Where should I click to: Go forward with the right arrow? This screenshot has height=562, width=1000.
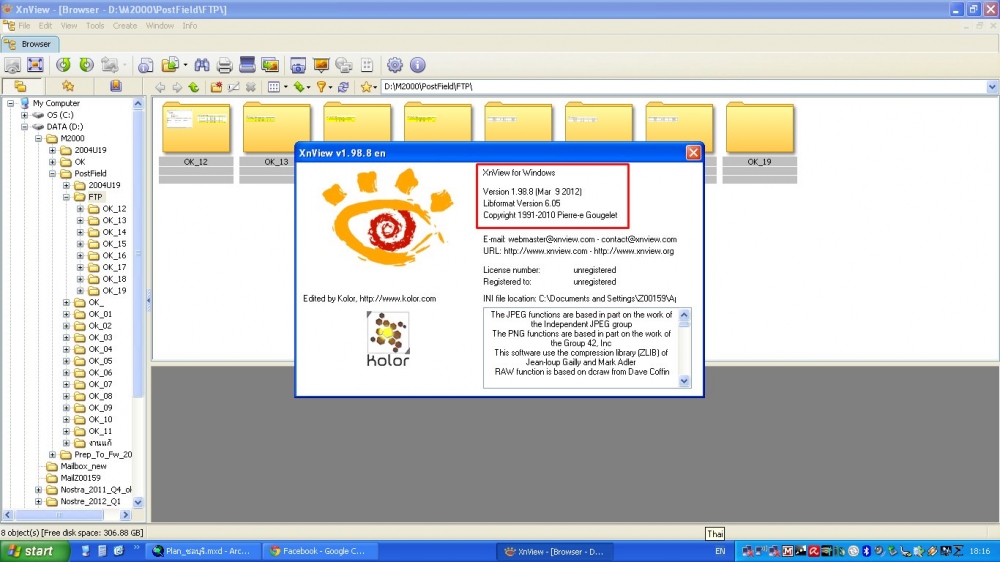click(177, 87)
